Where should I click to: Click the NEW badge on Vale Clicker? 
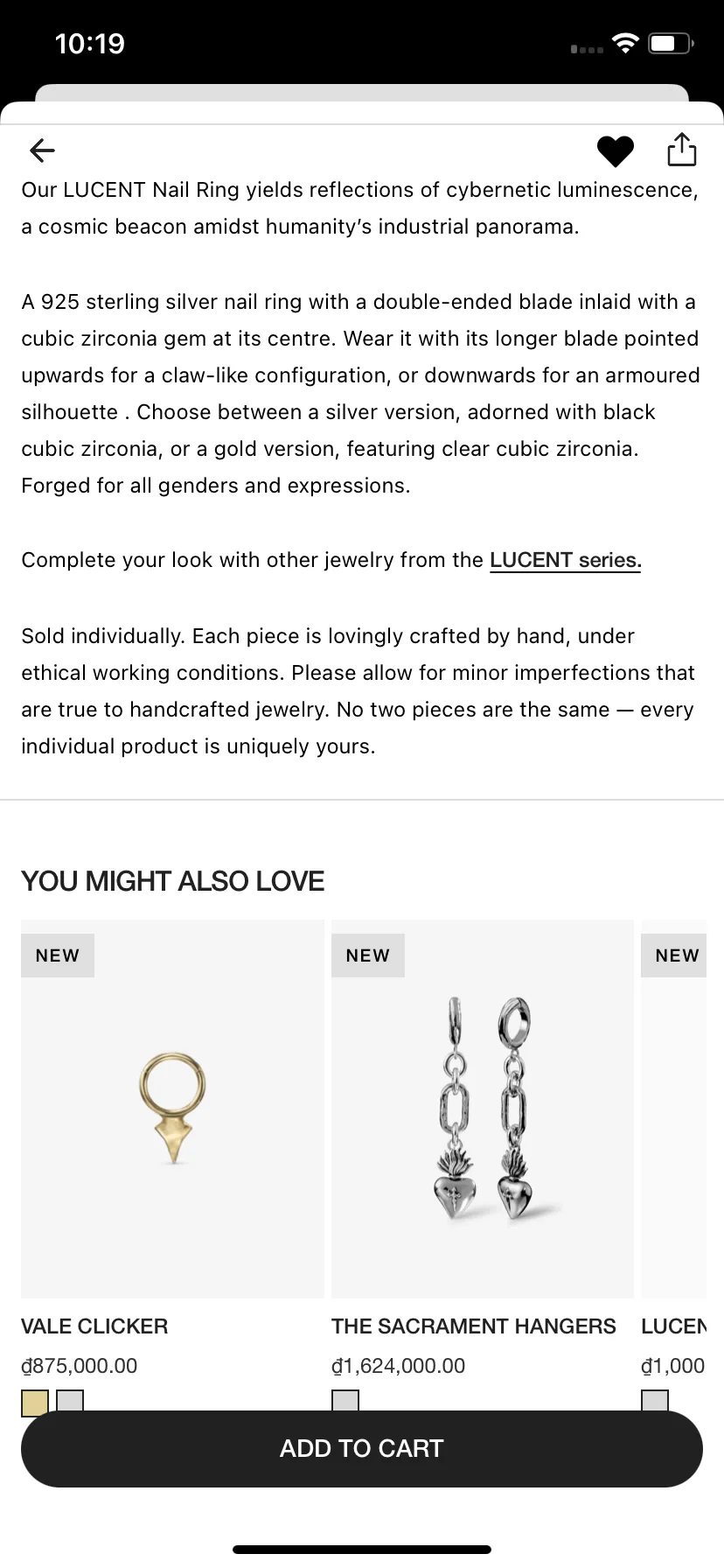click(58, 955)
